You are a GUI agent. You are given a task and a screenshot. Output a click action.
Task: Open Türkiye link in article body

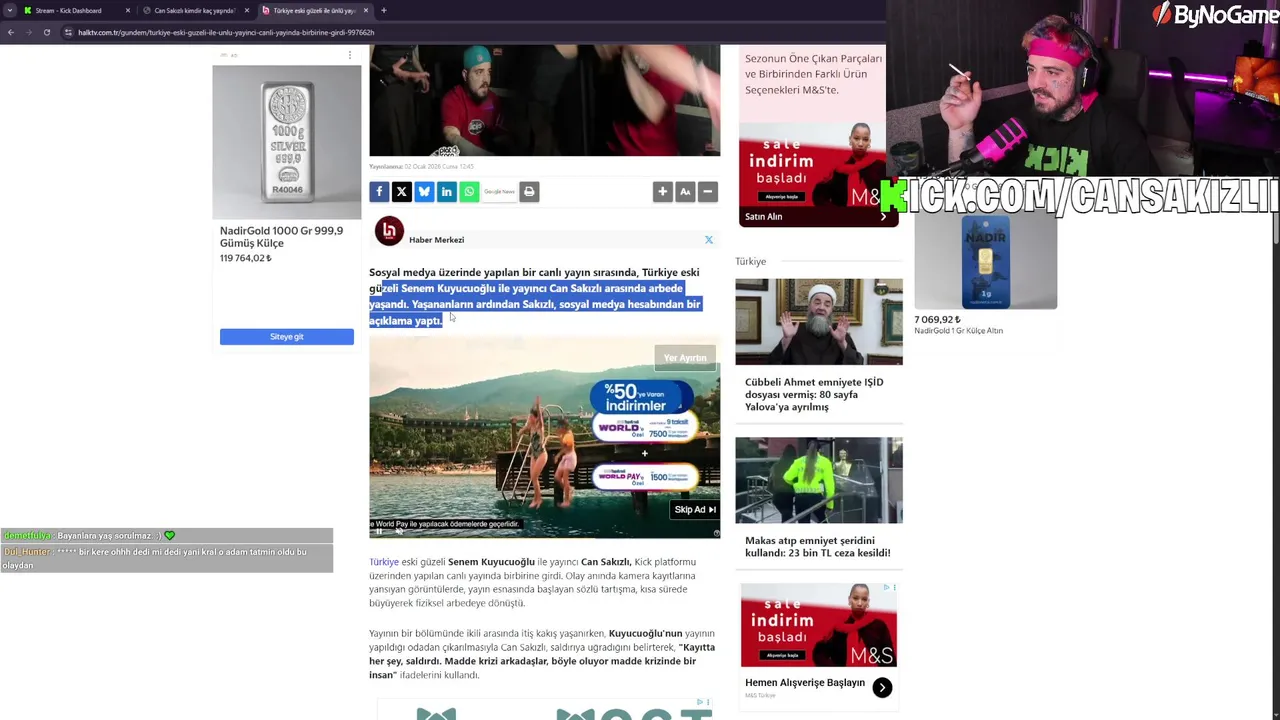[384, 562]
